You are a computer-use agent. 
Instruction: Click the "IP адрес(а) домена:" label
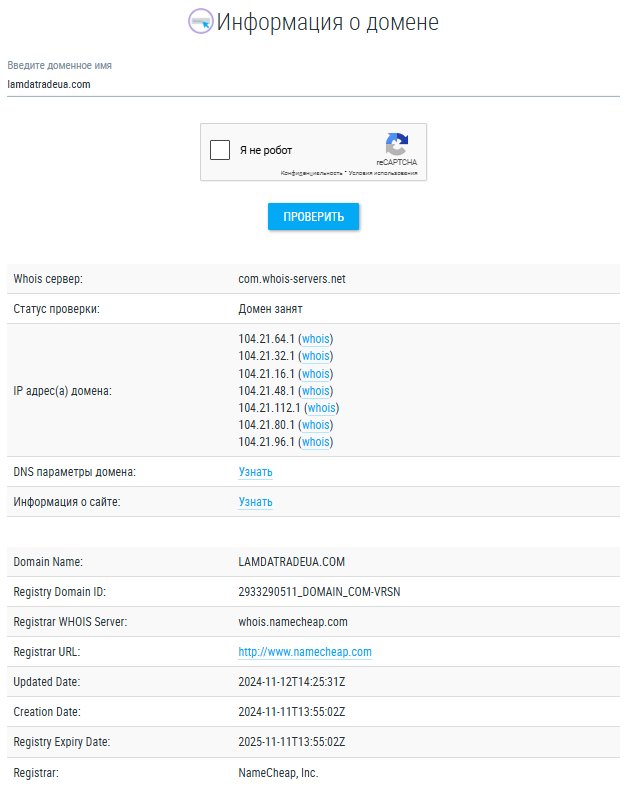coord(62,391)
